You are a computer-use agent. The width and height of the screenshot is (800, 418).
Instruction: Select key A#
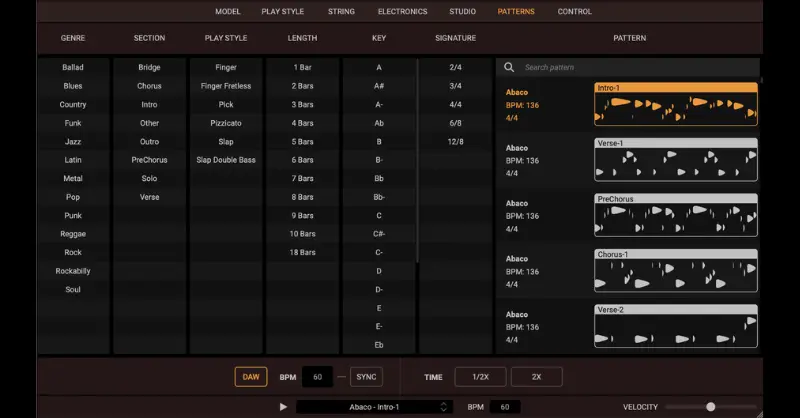point(379,86)
